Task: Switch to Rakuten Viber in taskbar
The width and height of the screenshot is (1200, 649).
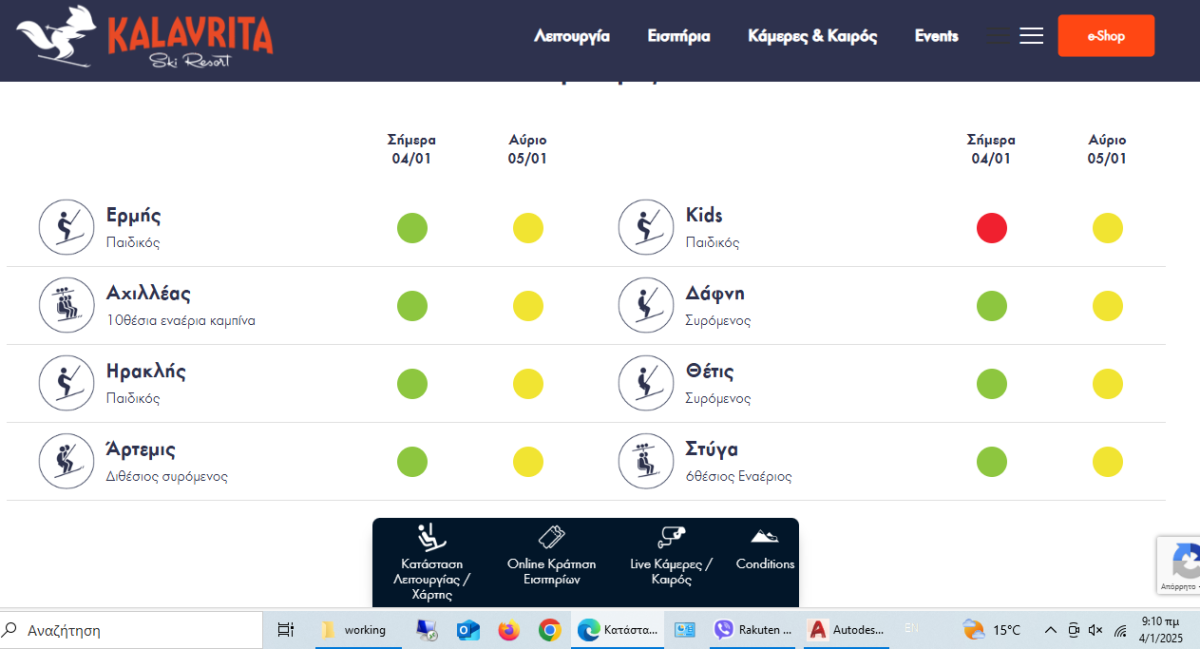Action: pos(754,630)
